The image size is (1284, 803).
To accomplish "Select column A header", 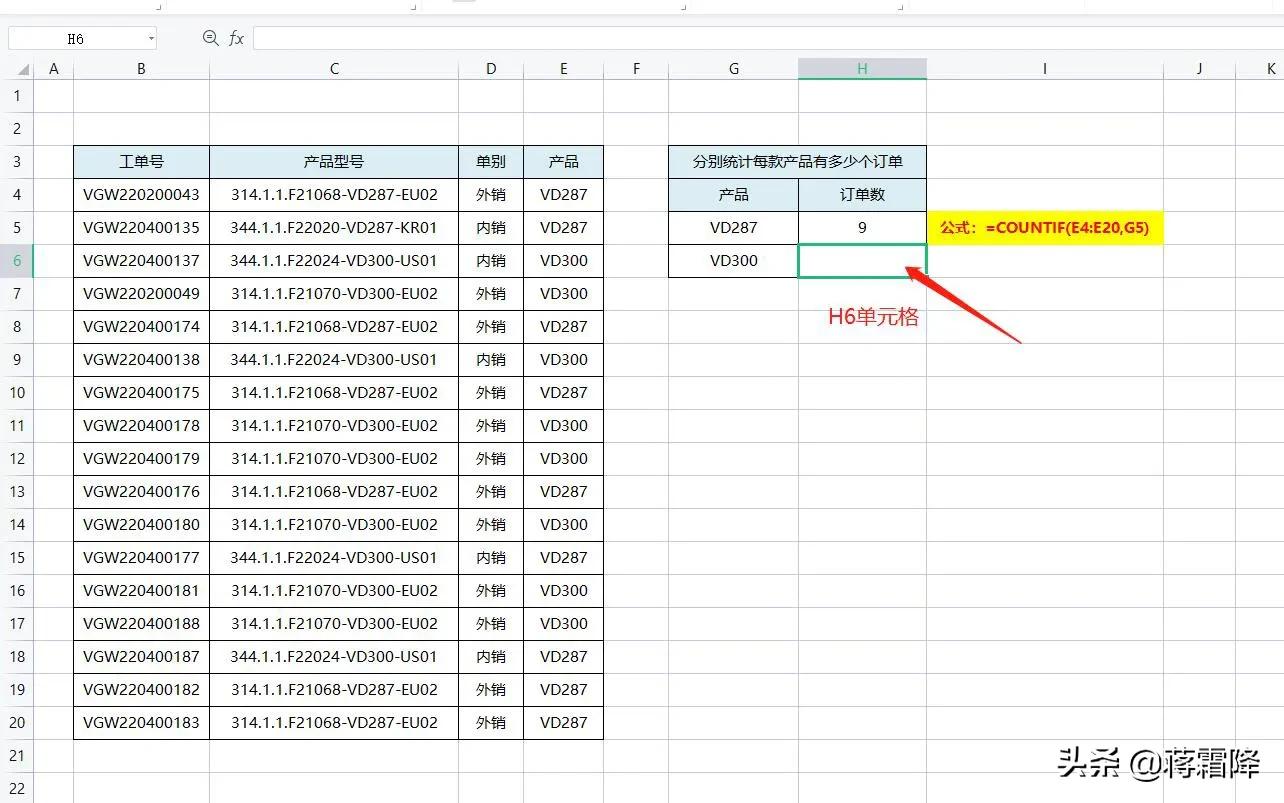I will (x=54, y=69).
